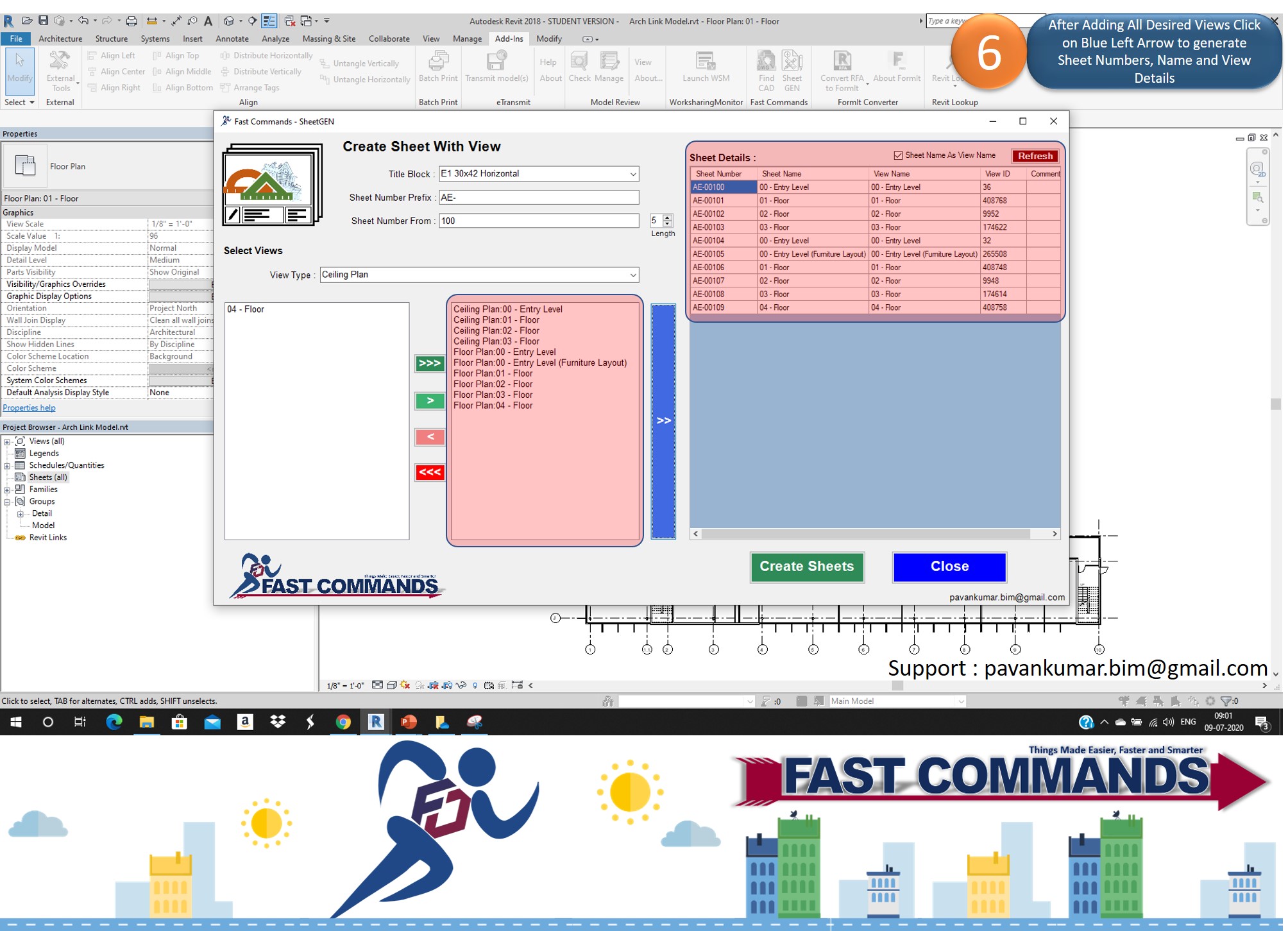
Task: Click red remove-all-views triple arrow
Action: coord(430,472)
